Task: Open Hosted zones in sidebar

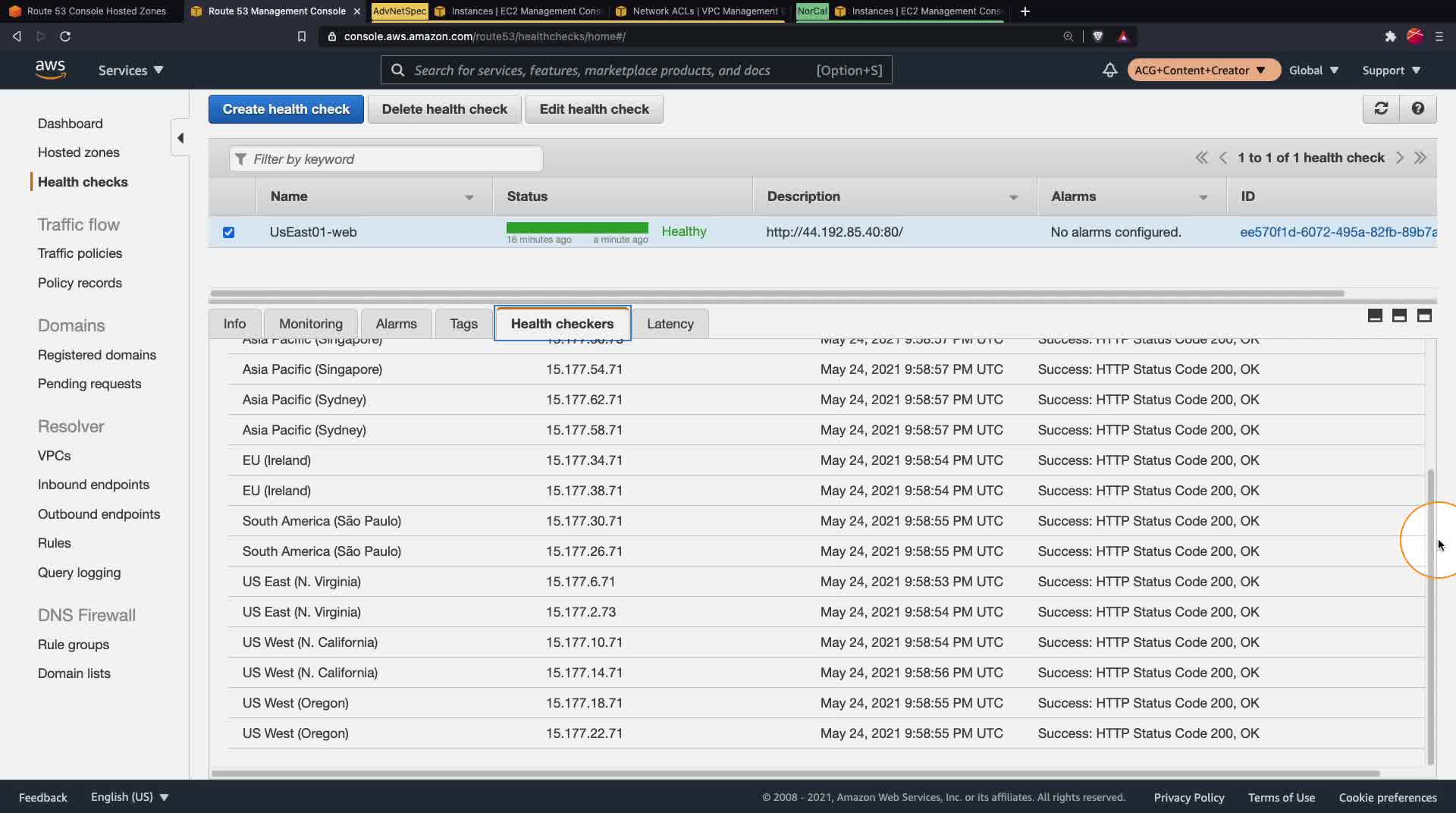Action: pos(79,152)
